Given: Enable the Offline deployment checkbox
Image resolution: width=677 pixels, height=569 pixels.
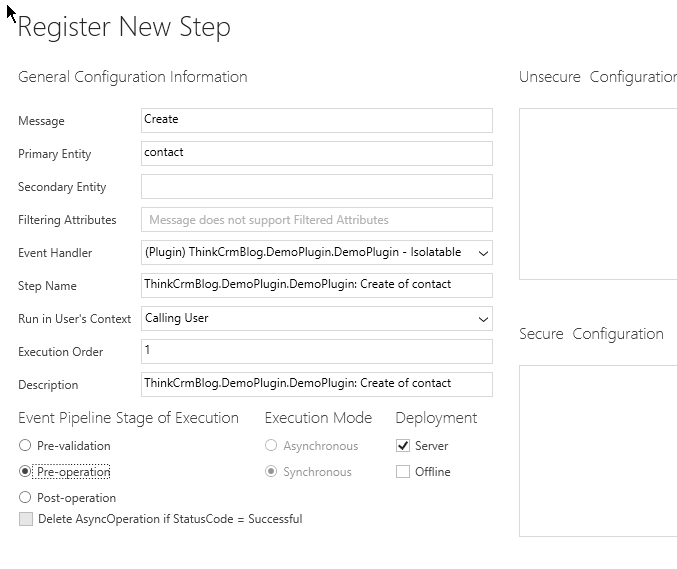Looking at the screenshot, I should [403, 471].
